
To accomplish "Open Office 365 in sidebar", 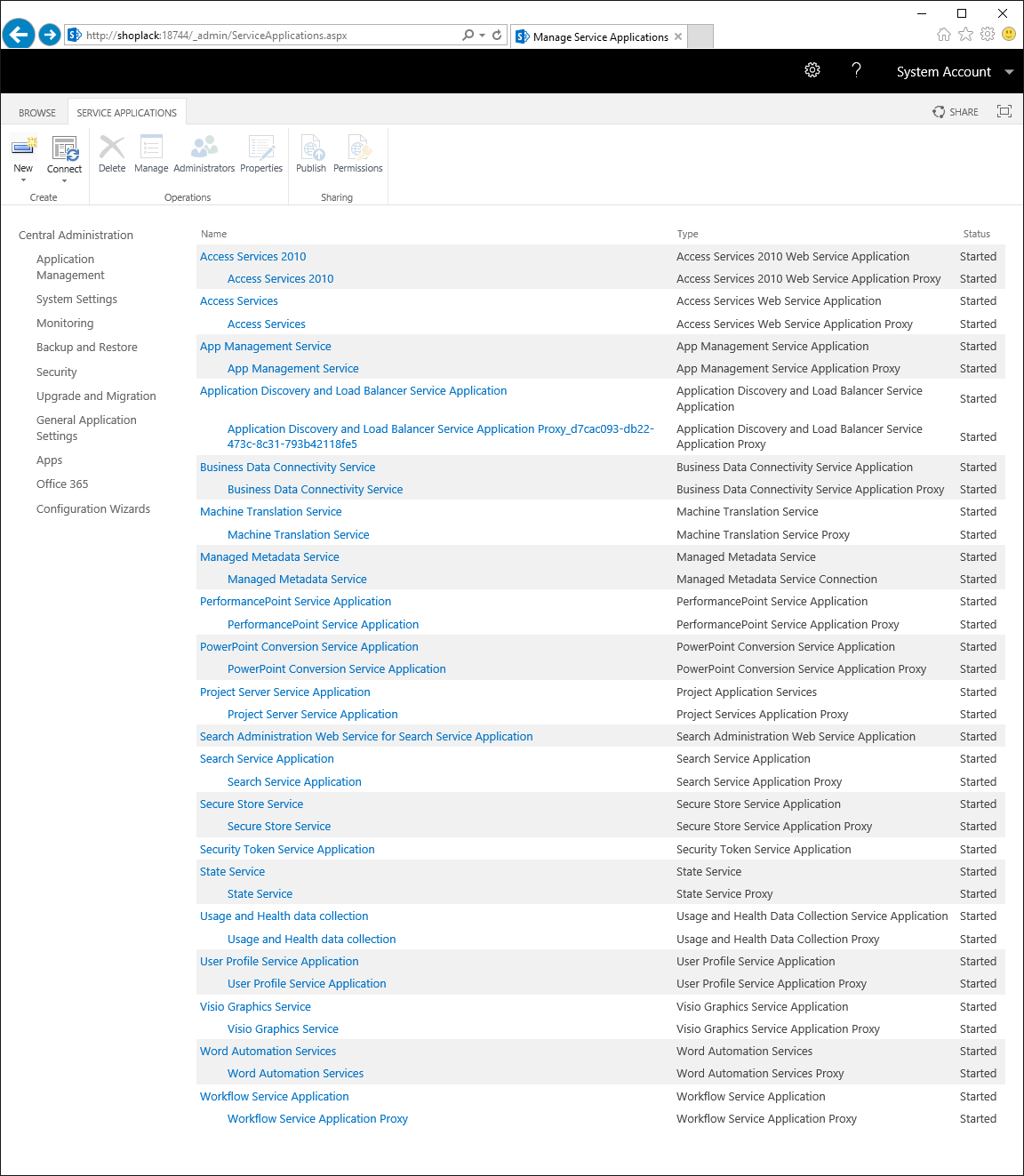I will click(62, 484).
